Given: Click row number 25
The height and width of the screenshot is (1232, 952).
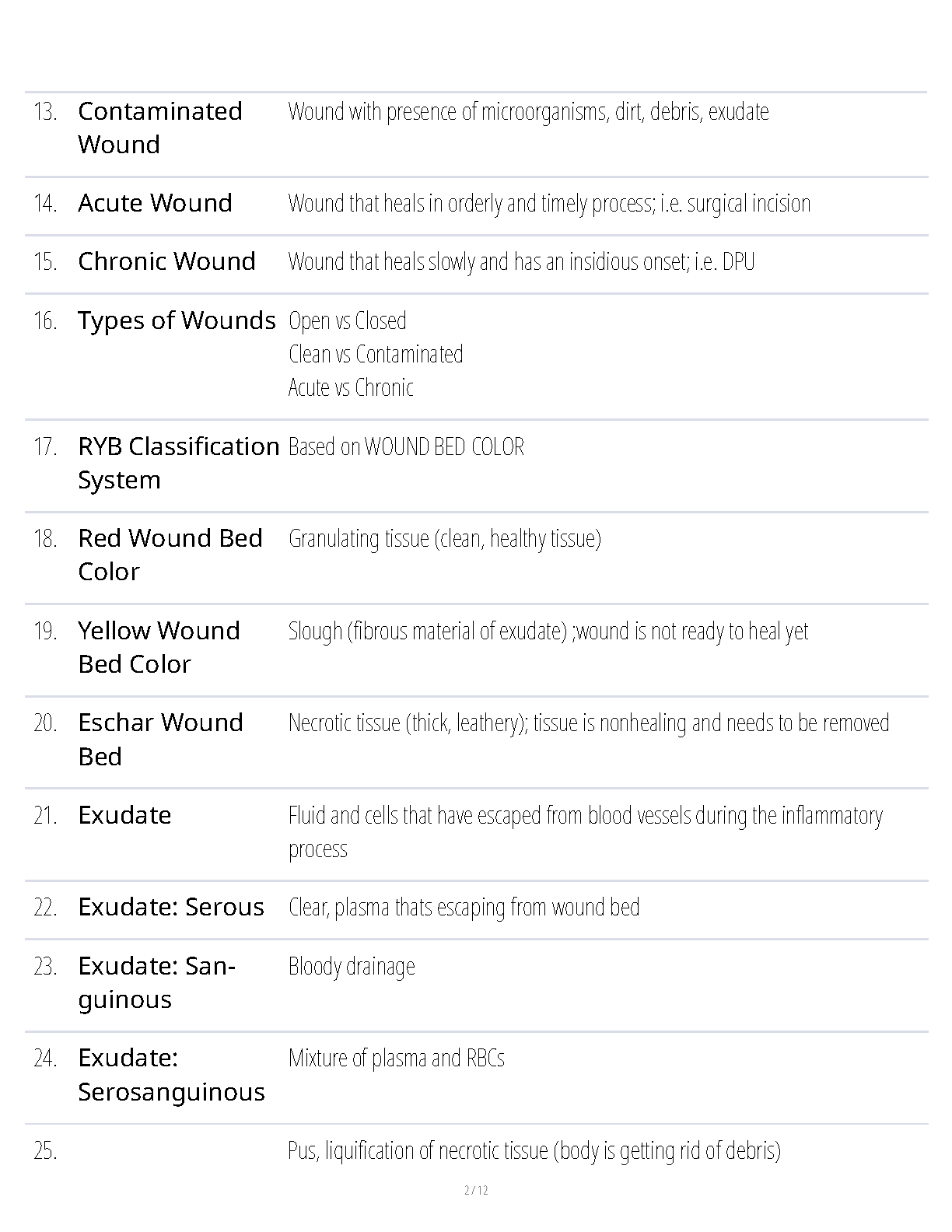Looking at the screenshot, I should (x=45, y=1151).
